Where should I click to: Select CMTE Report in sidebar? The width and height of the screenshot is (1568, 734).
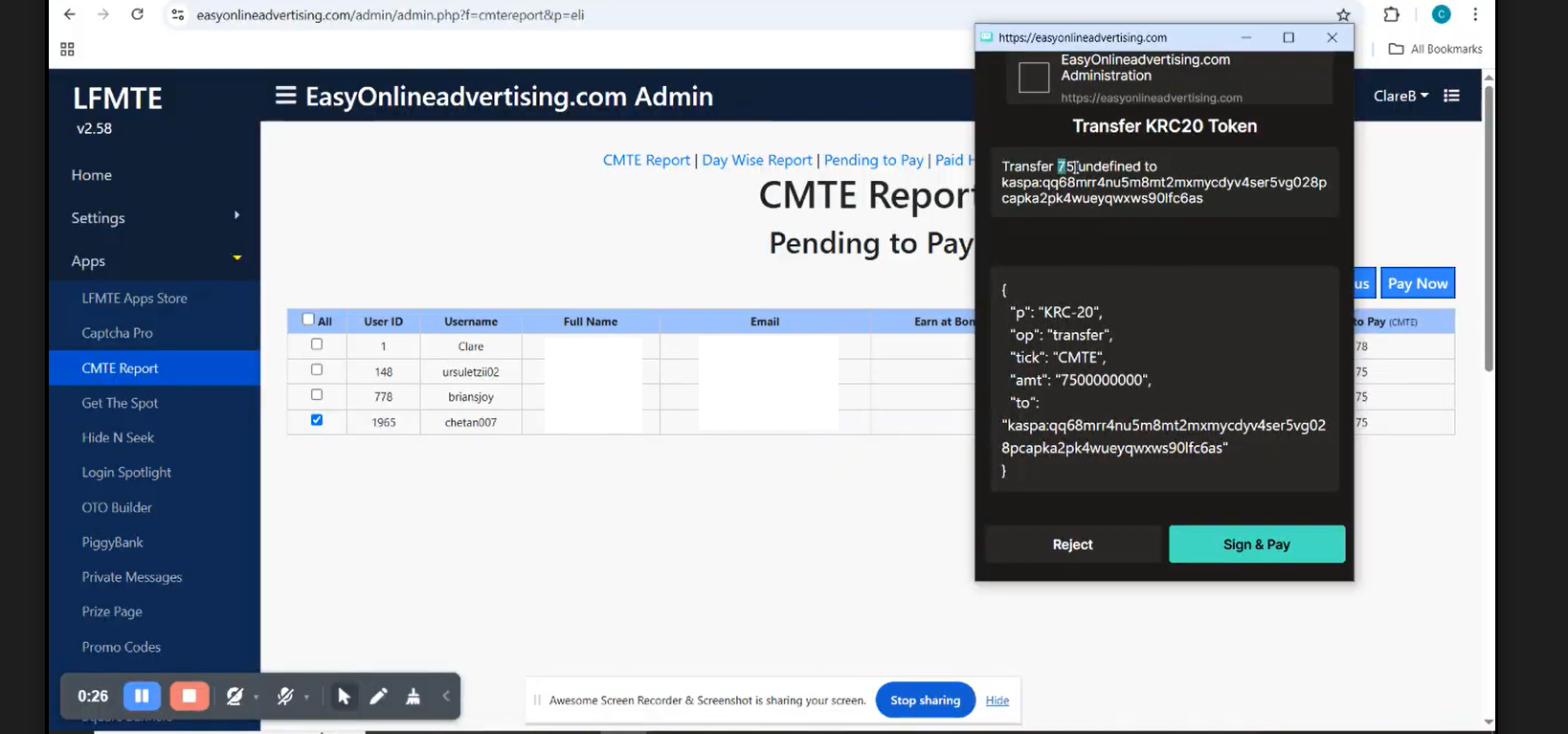pyautogui.click(x=154, y=368)
